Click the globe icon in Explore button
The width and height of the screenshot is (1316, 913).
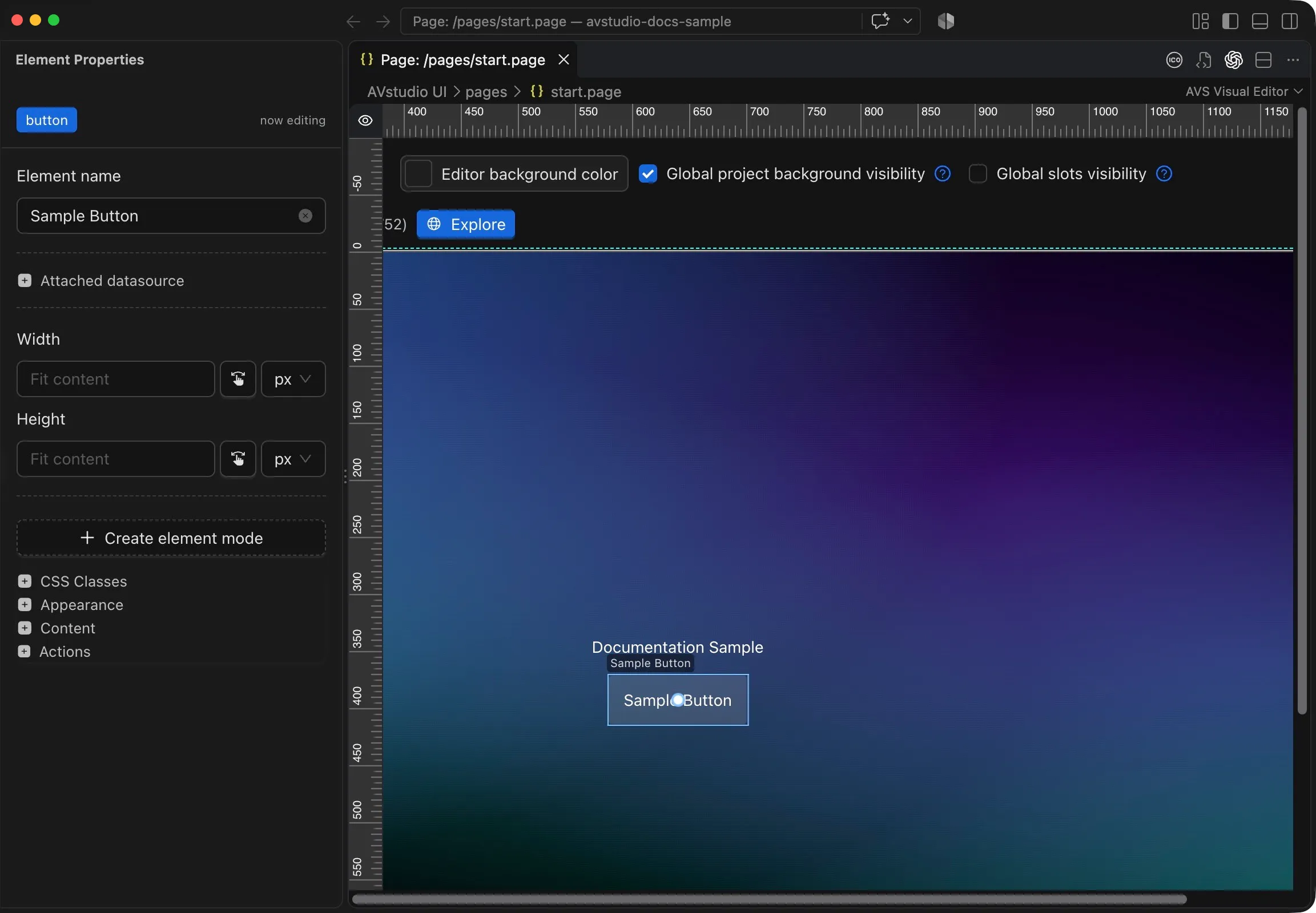[434, 224]
